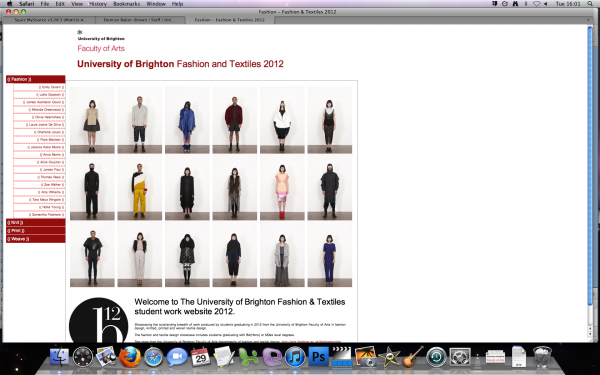Open System Preferences gear icon
Screen dimensions: 600x375
pos(460,357)
